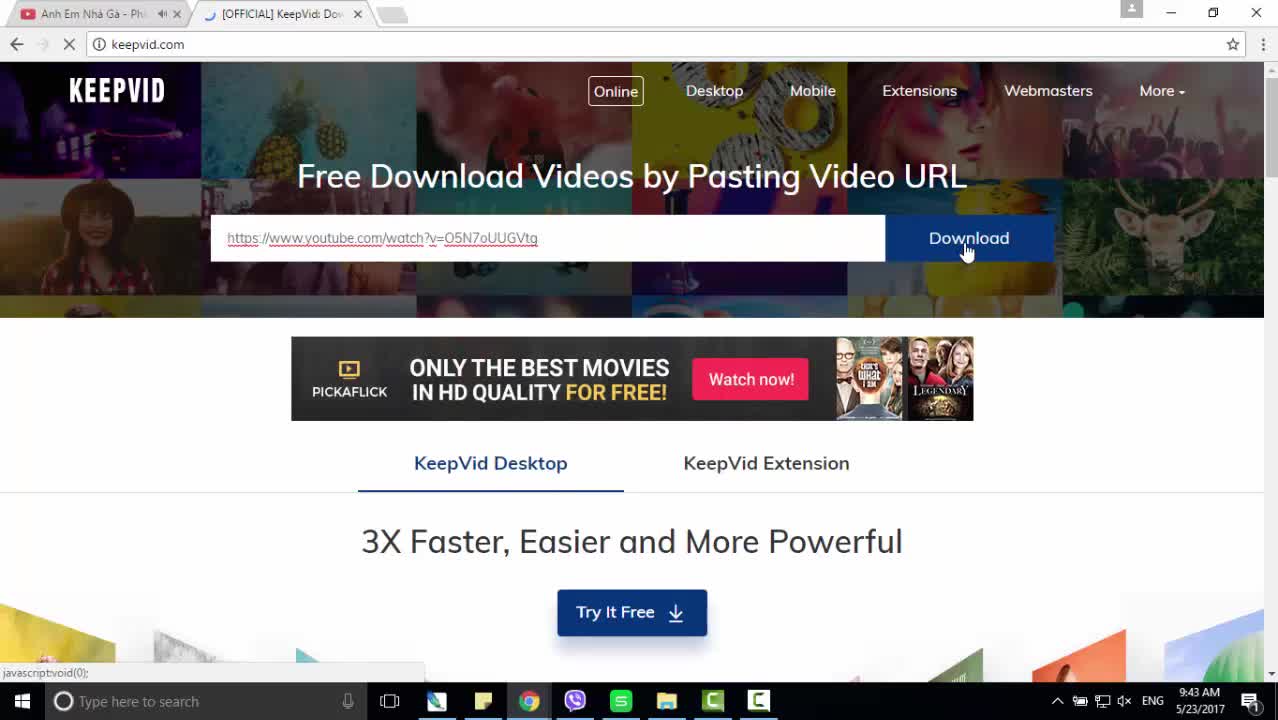The width and height of the screenshot is (1278, 720).
Task: Click the taskbar microphone icon
Action: (x=348, y=701)
